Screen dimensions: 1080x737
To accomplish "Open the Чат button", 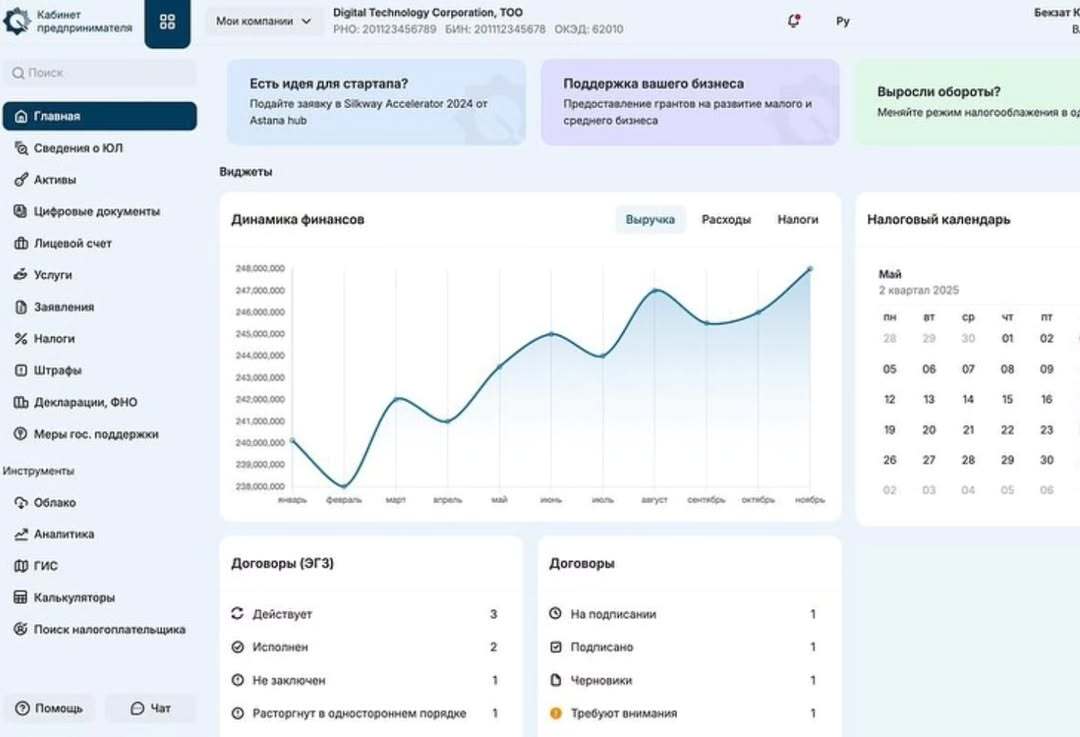I will (151, 708).
